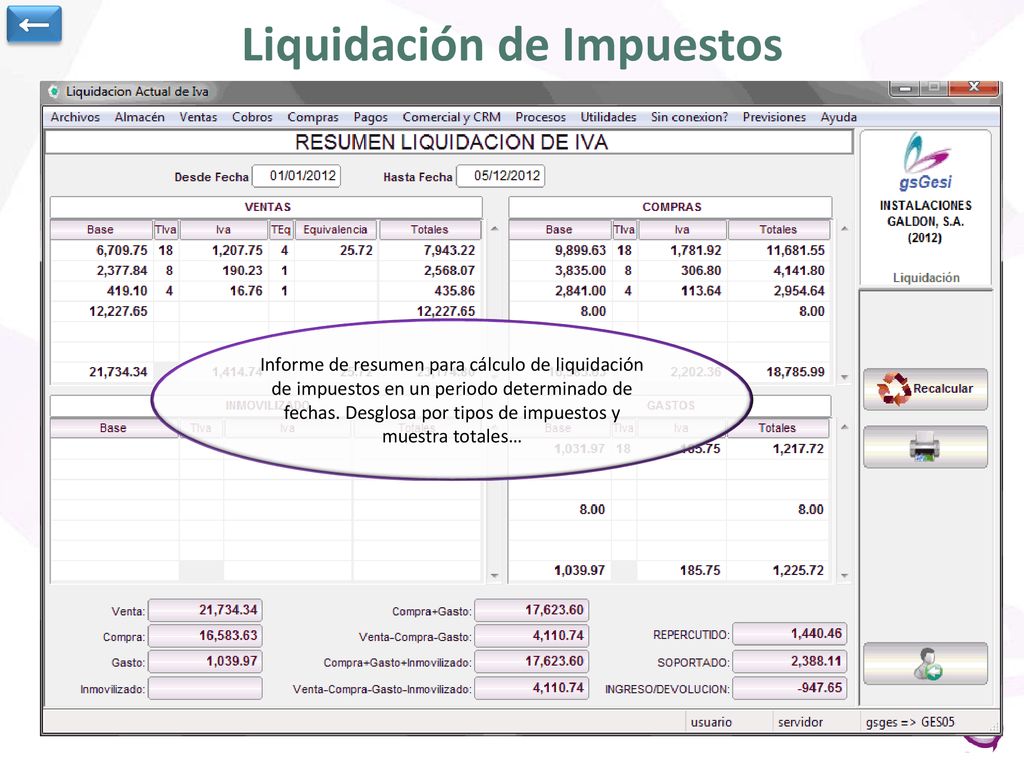Click the Compra+Gasto field
This screenshot has width=1024, height=768.
(532, 610)
